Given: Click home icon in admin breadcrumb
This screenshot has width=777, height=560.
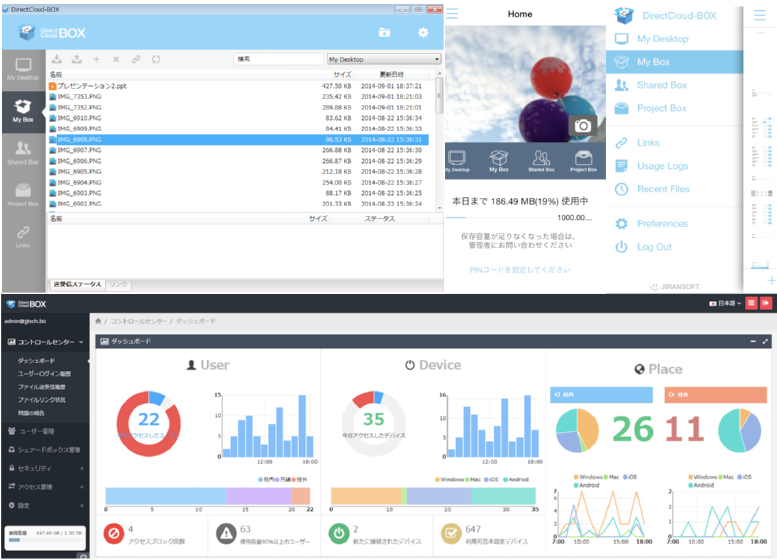Looking at the screenshot, I should coord(98,321).
